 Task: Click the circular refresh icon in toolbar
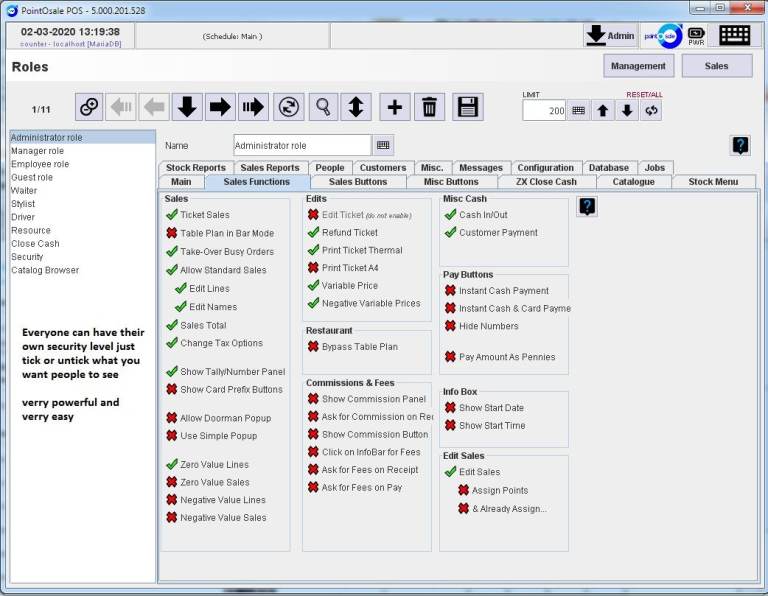pos(289,107)
